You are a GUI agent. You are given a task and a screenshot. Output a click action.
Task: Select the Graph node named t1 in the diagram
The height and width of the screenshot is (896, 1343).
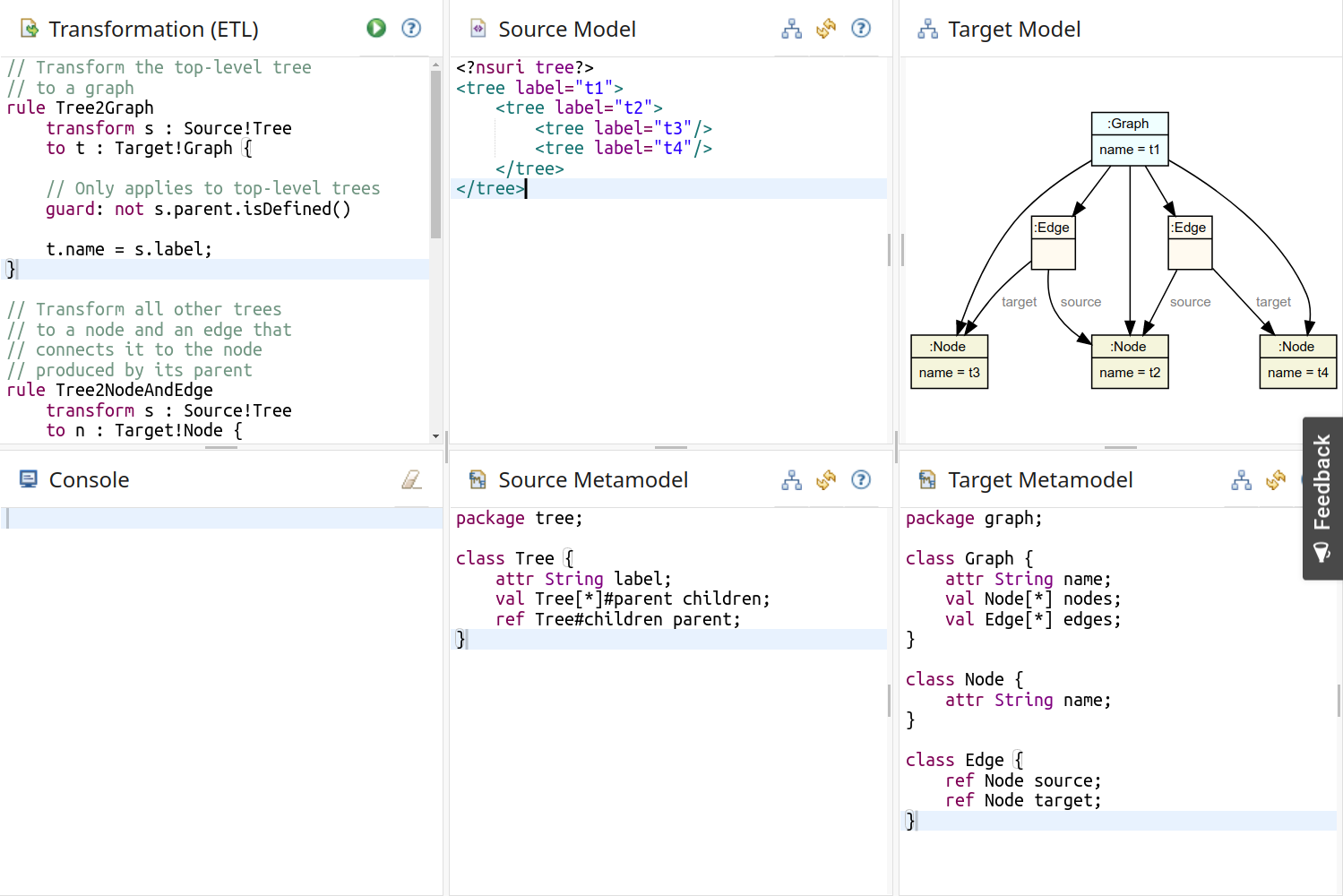[1129, 137]
